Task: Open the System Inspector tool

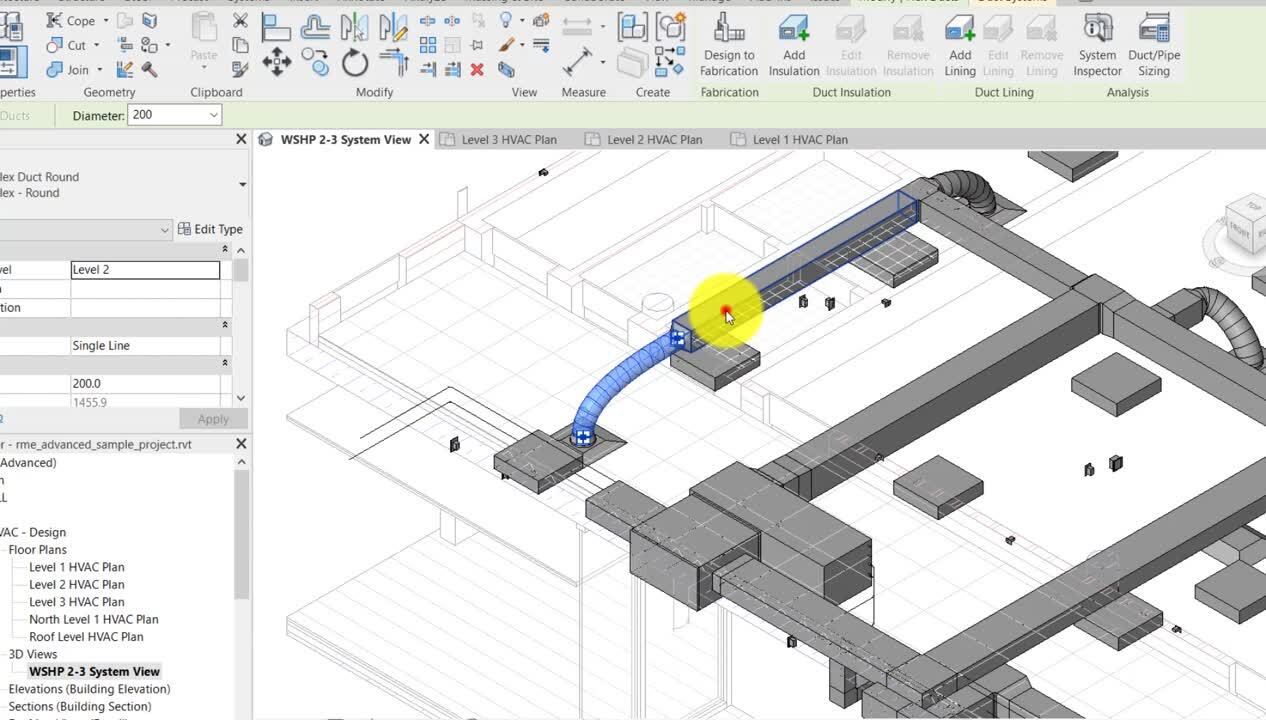Action: (x=1096, y=45)
